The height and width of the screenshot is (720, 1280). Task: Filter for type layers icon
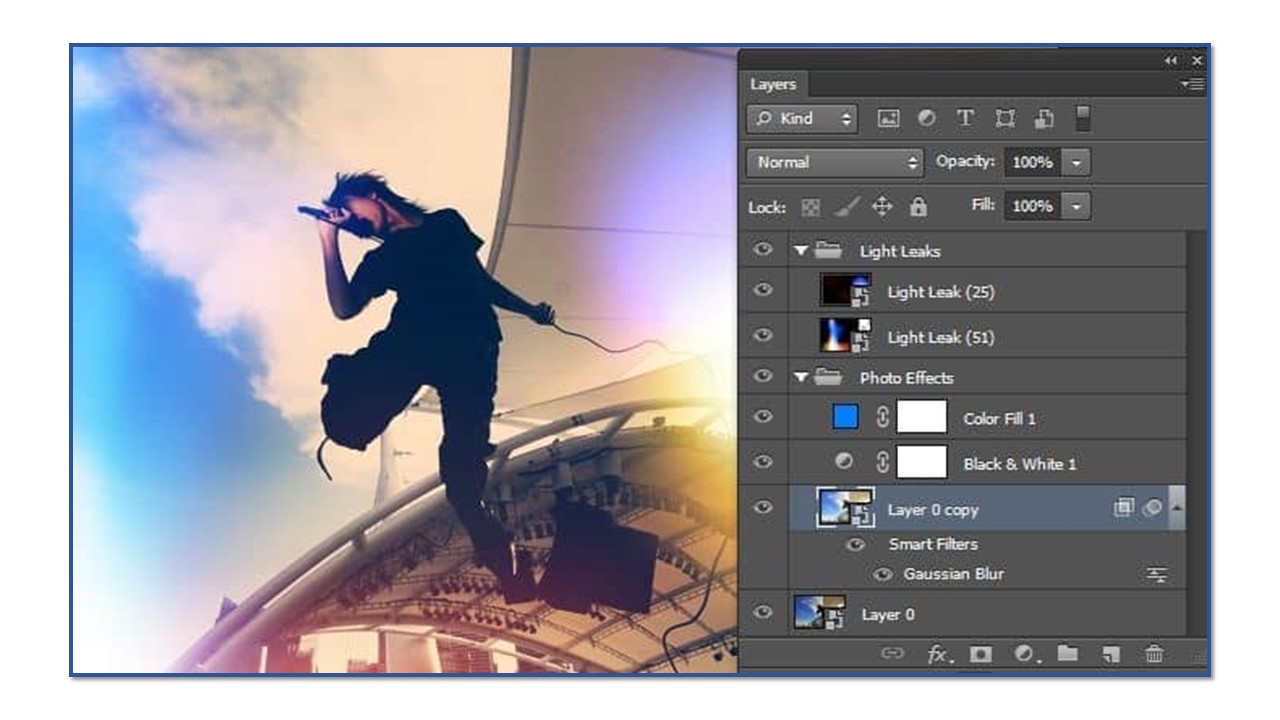[x=965, y=119]
